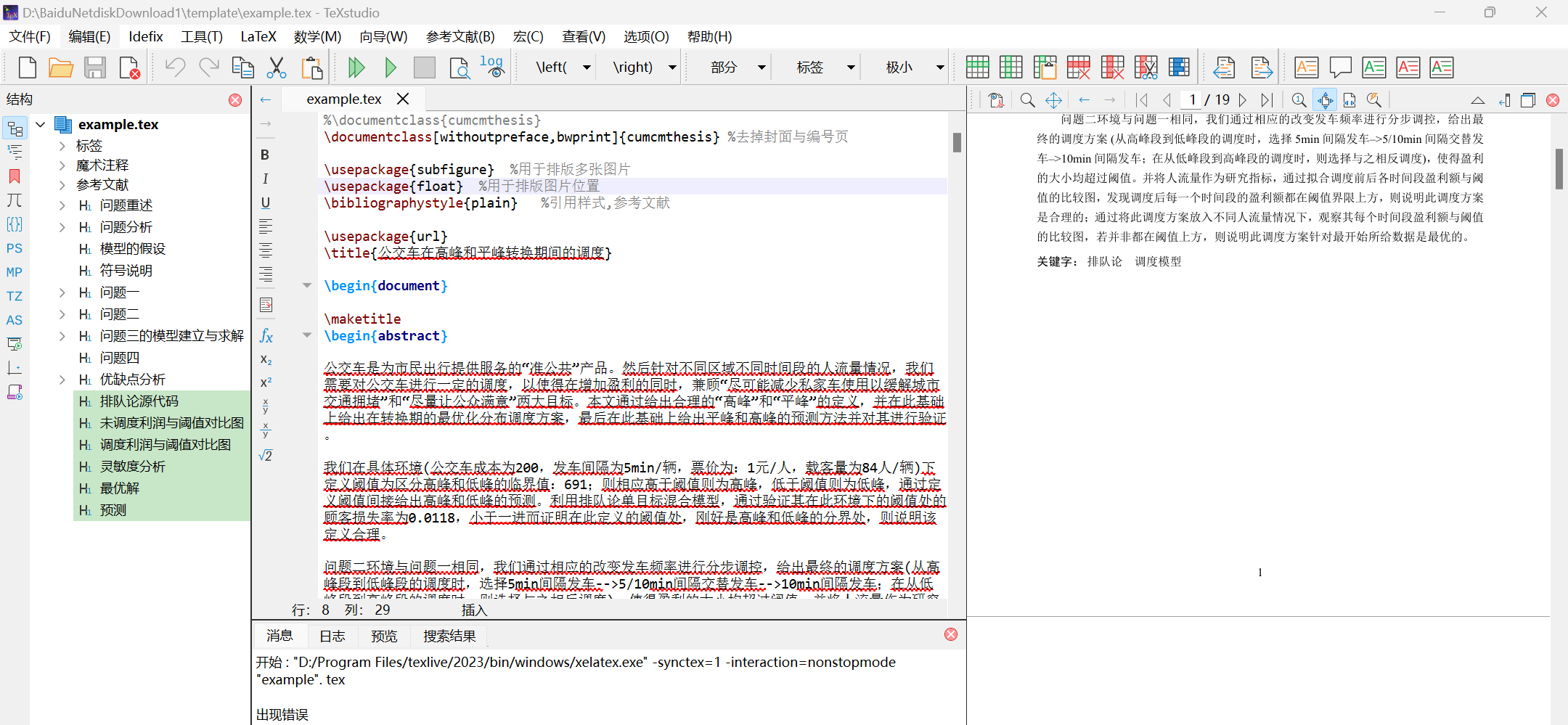Viewport: 1568px width, 725px height.
Task: Click the Undo arrow icon
Action: click(x=175, y=67)
